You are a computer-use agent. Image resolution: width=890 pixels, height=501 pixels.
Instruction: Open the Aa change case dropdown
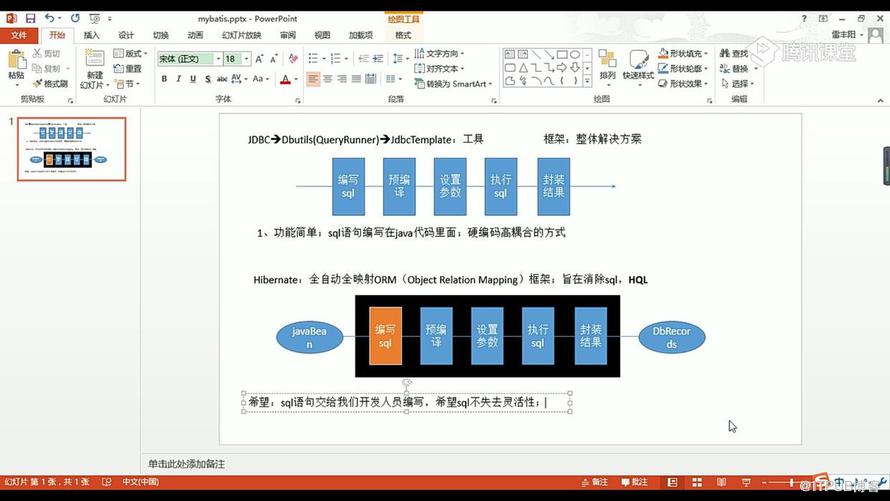261,79
